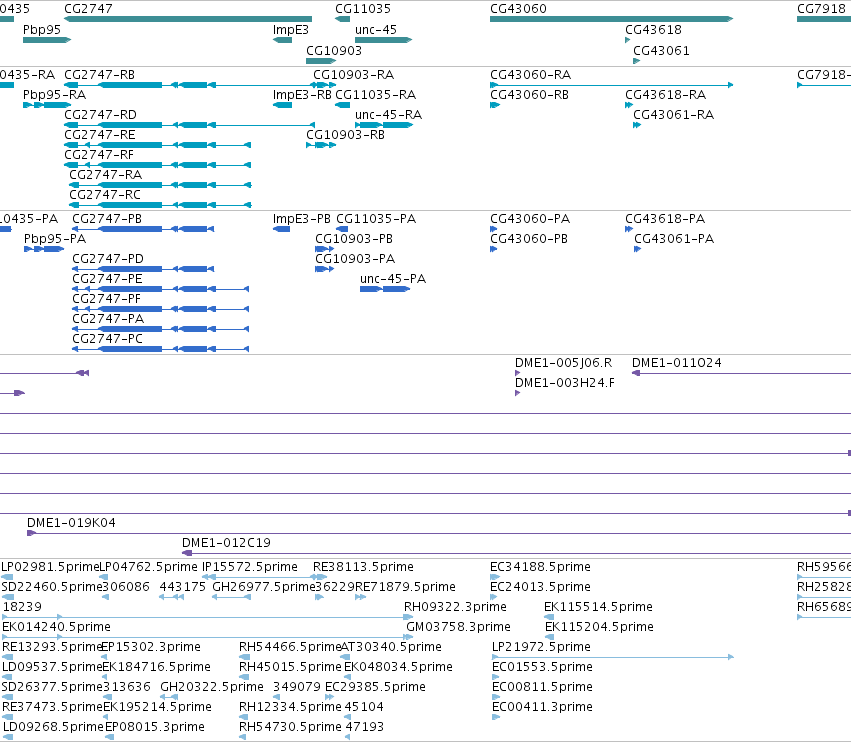
Task: Select protein Pbp95-PA
Action: (44, 249)
